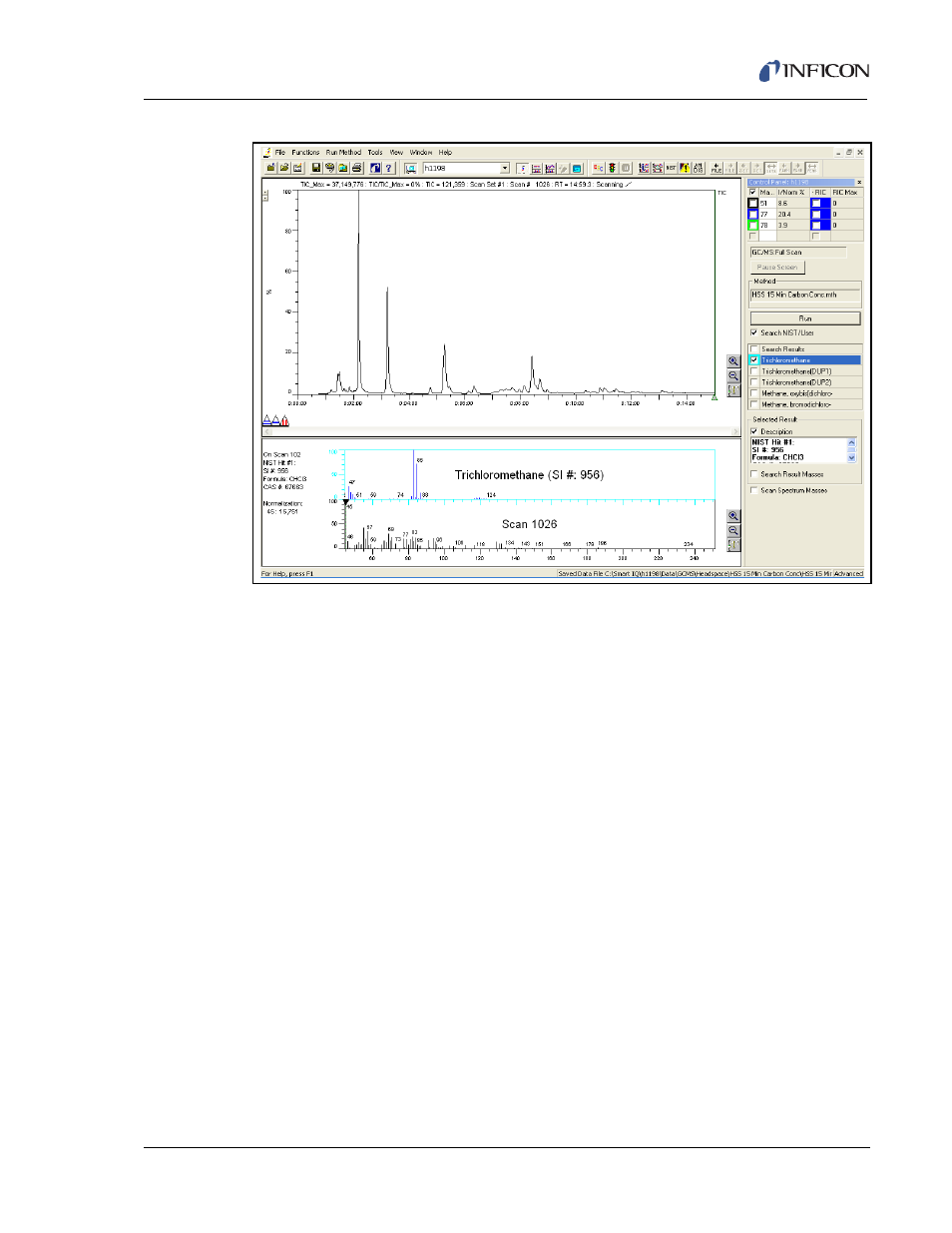Image resolution: width=952 pixels, height=1233 pixels.
Task: Click the first toolbar icon next to open folder
Action: tap(270, 168)
